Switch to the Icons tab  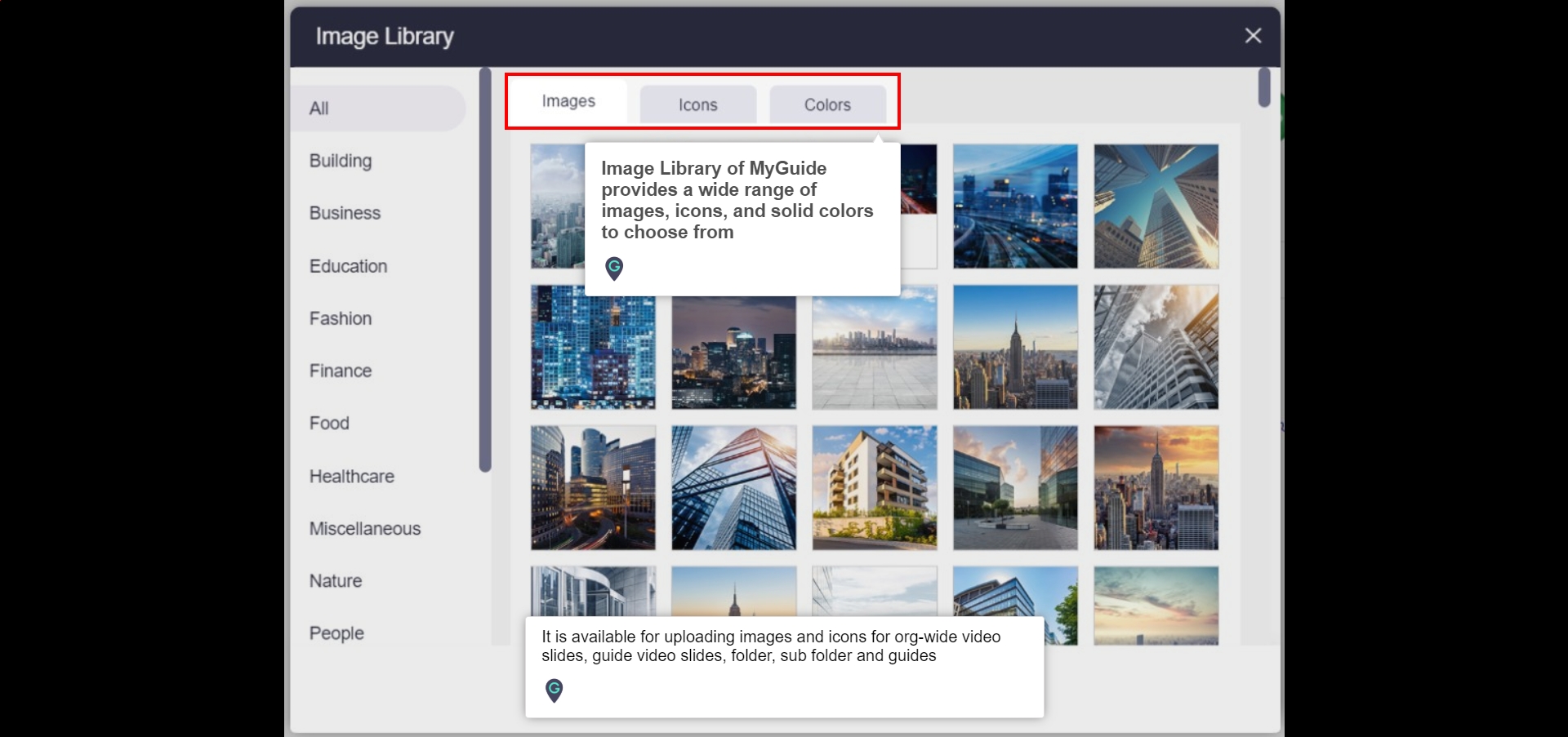(697, 104)
